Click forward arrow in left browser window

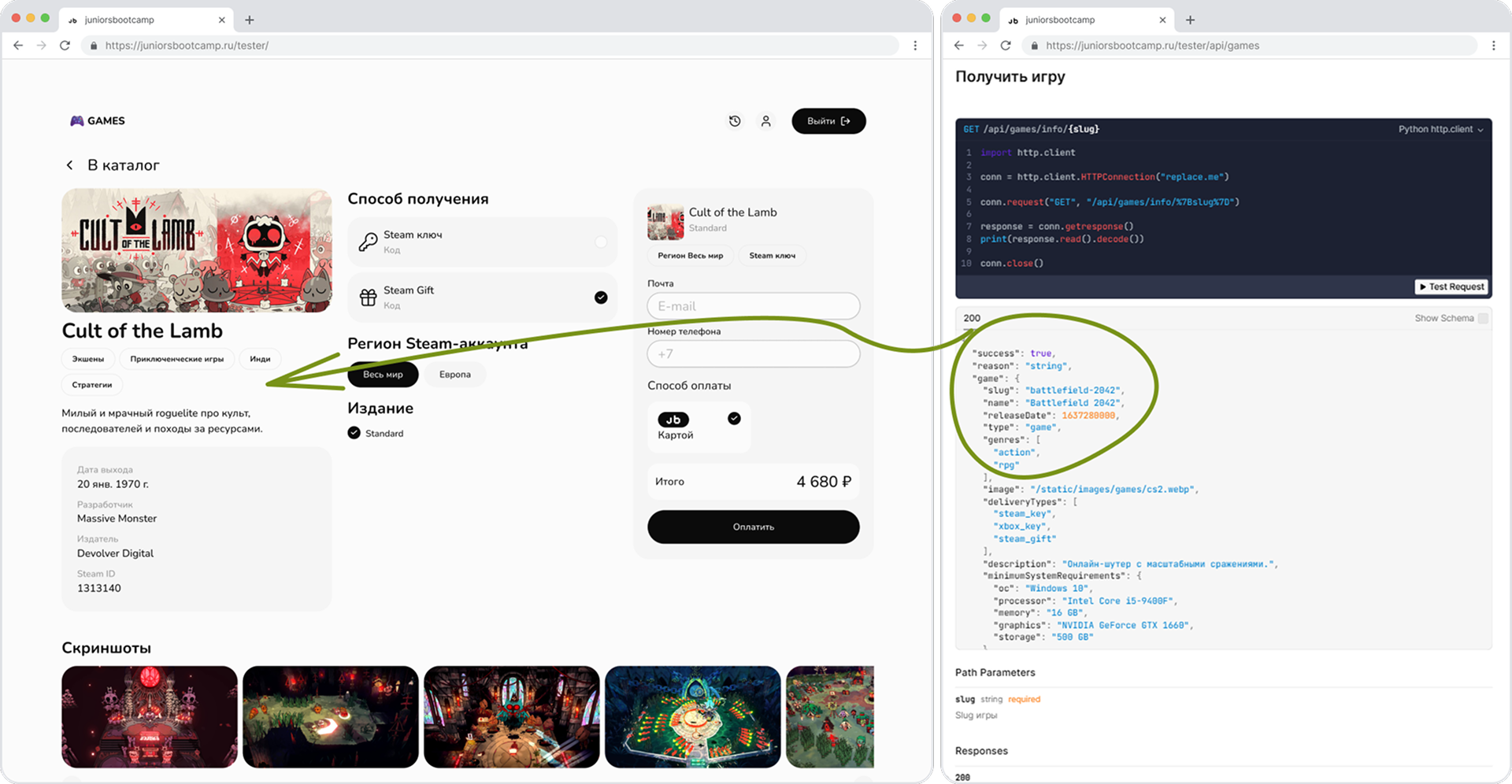(42, 46)
